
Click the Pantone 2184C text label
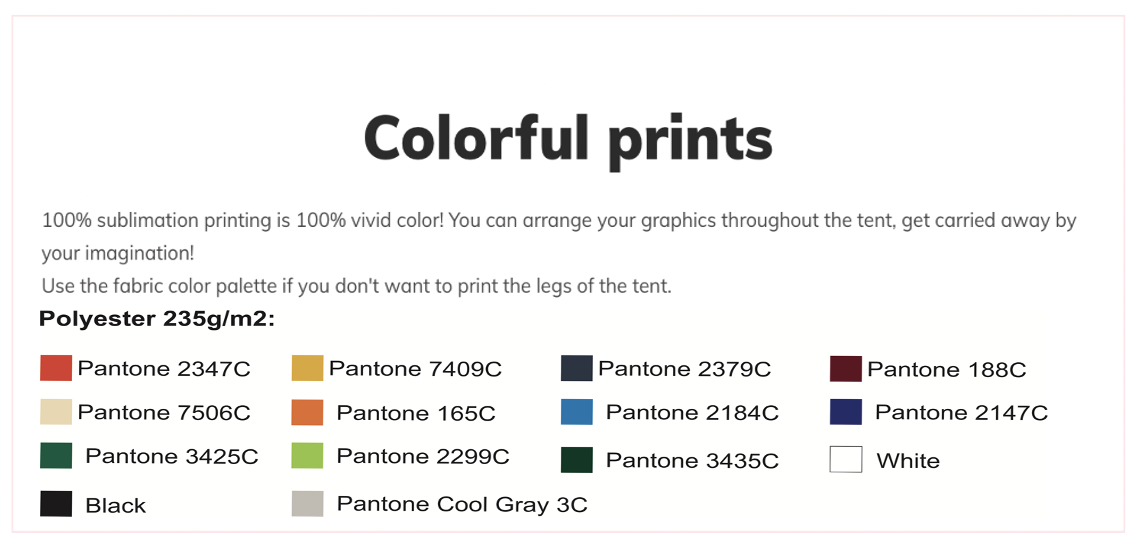692,412
